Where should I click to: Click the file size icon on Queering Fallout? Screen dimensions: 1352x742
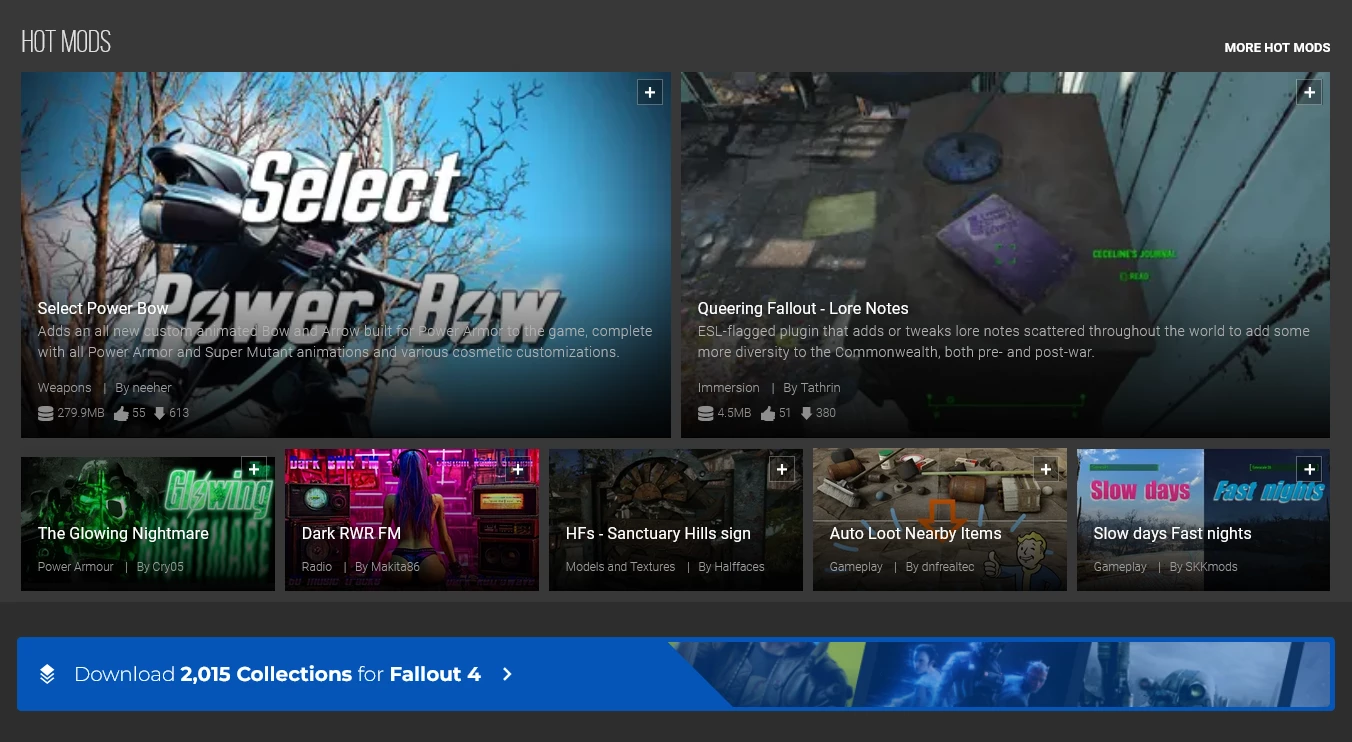coord(706,413)
